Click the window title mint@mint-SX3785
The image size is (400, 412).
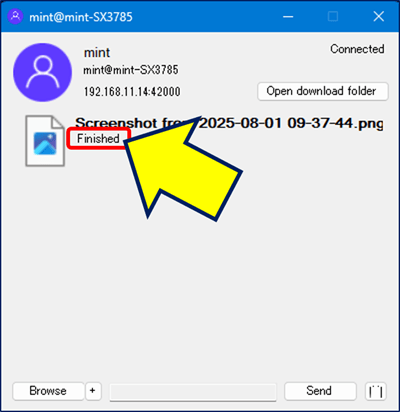81,17
